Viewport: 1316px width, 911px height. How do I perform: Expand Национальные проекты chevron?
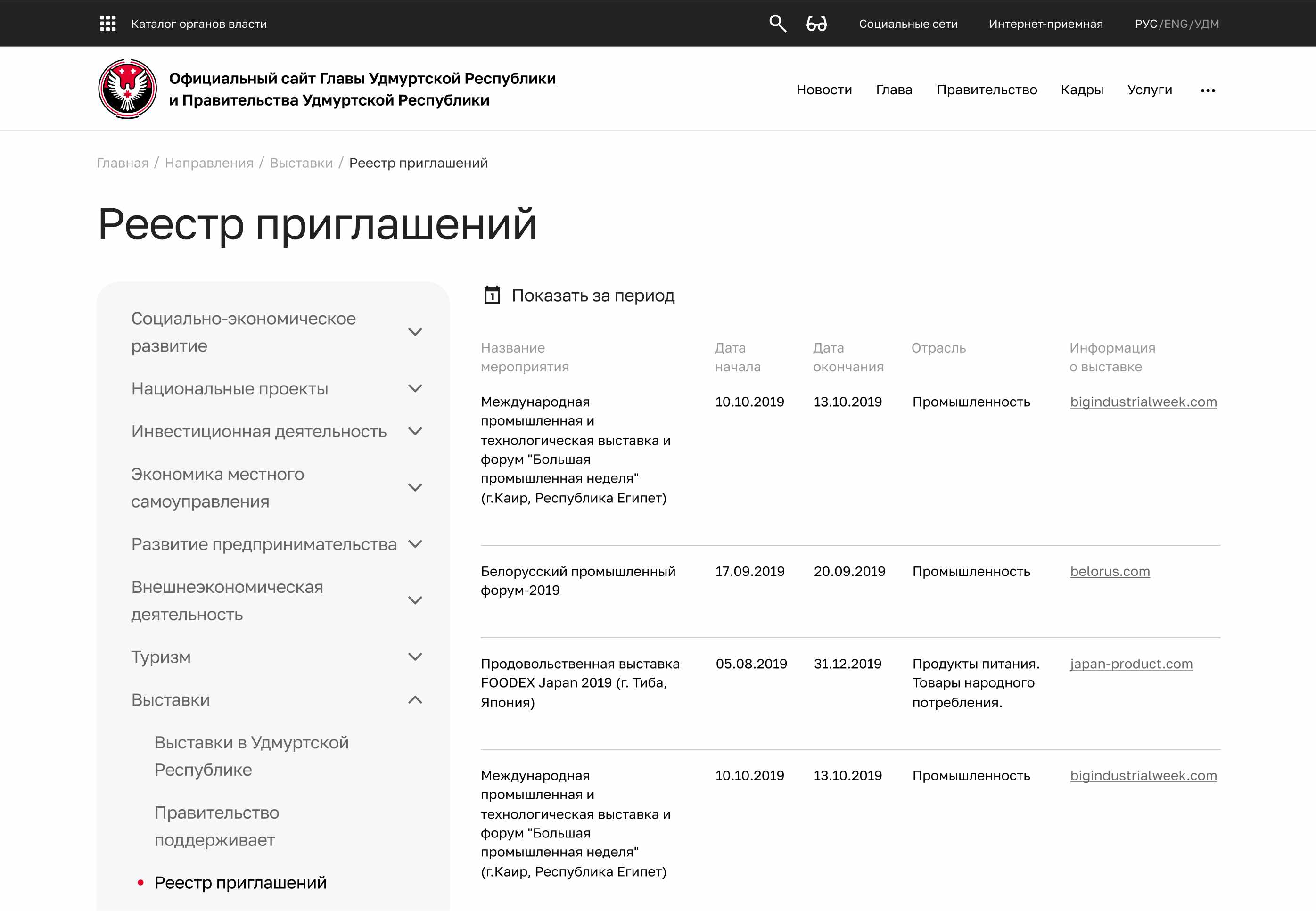[415, 388]
